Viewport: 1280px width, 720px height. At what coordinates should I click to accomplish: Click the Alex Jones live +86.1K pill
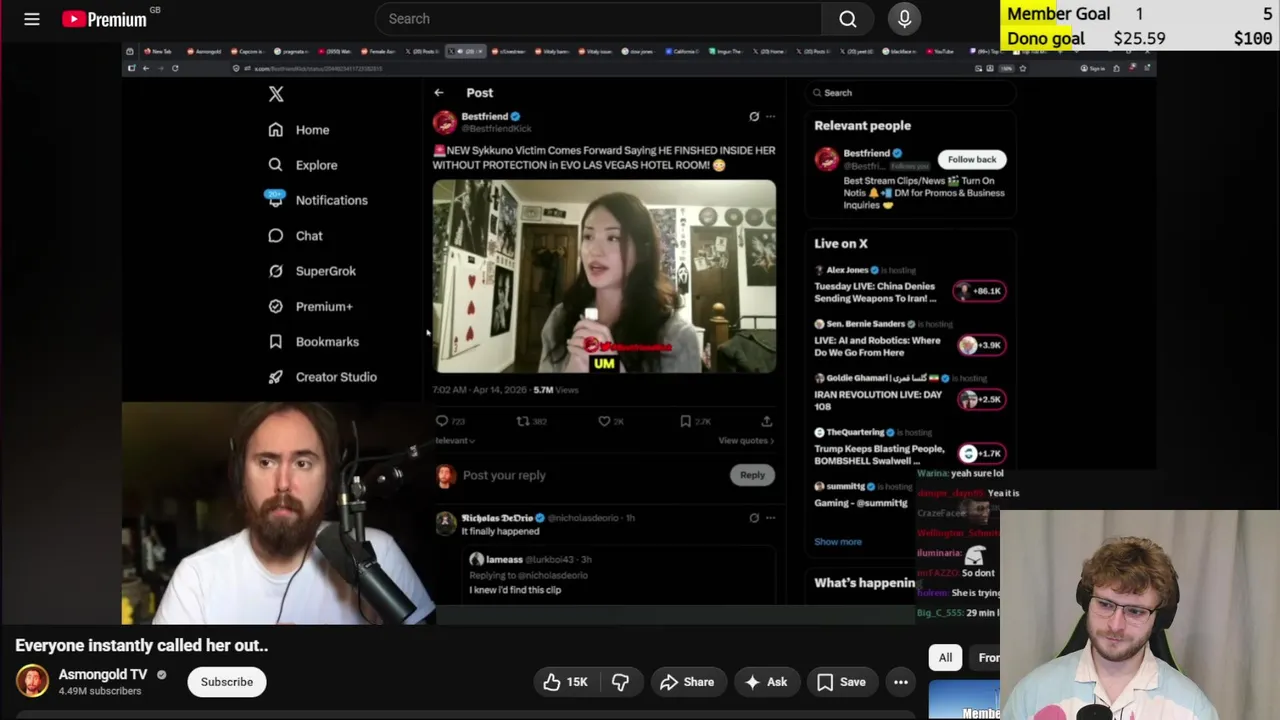tap(980, 291)
